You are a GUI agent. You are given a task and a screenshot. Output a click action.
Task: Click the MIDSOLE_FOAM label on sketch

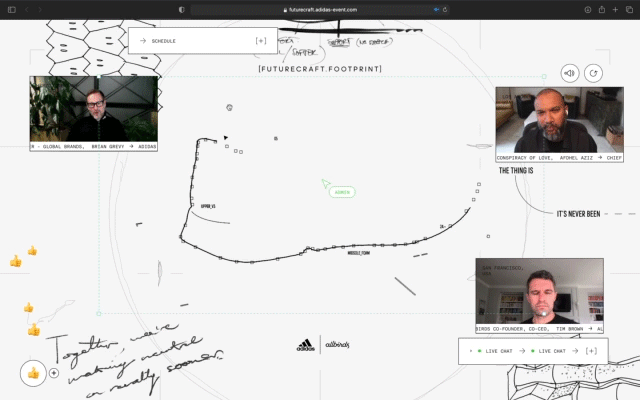(x=359, y=253)
